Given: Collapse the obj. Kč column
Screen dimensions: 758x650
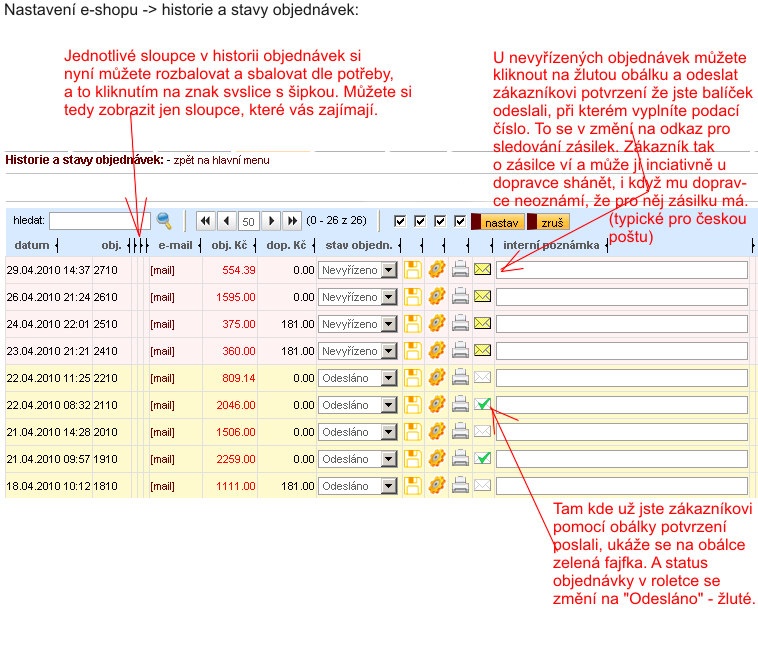Looking at the screenshot, I should point(254,246).
